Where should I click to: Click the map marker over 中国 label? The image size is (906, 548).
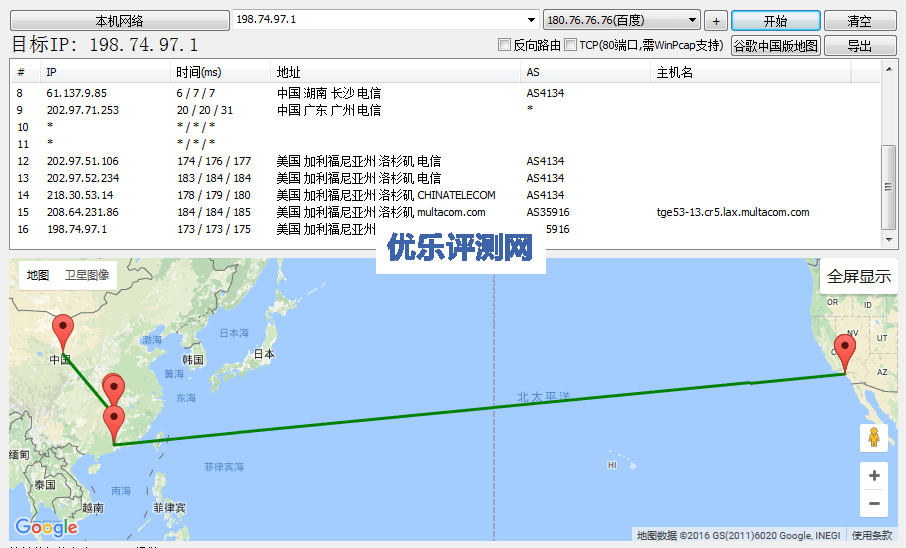point(63,330)
